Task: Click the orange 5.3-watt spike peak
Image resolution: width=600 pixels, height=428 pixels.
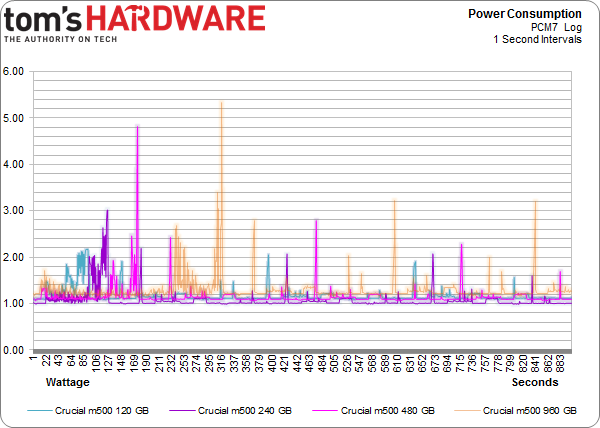Action: (x=221, y=103)
